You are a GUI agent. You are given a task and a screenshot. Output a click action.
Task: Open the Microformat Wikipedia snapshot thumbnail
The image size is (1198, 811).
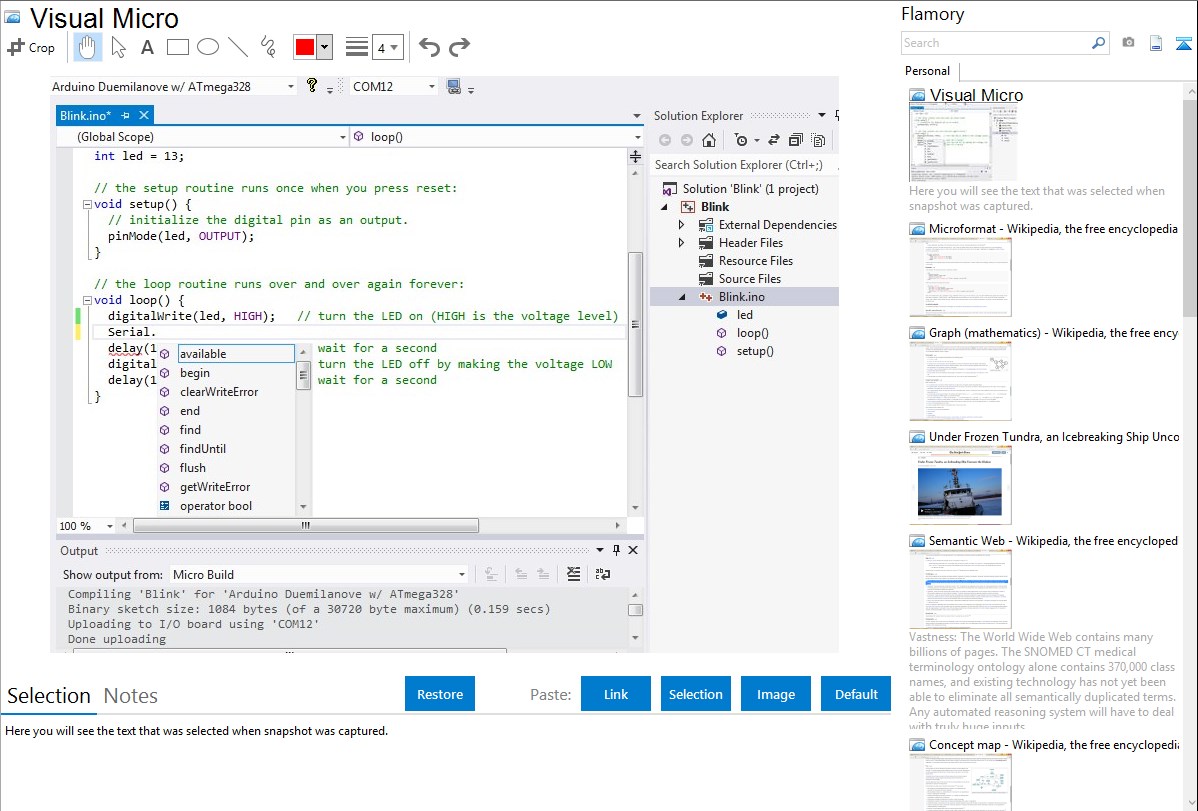(x=960, y=277)
